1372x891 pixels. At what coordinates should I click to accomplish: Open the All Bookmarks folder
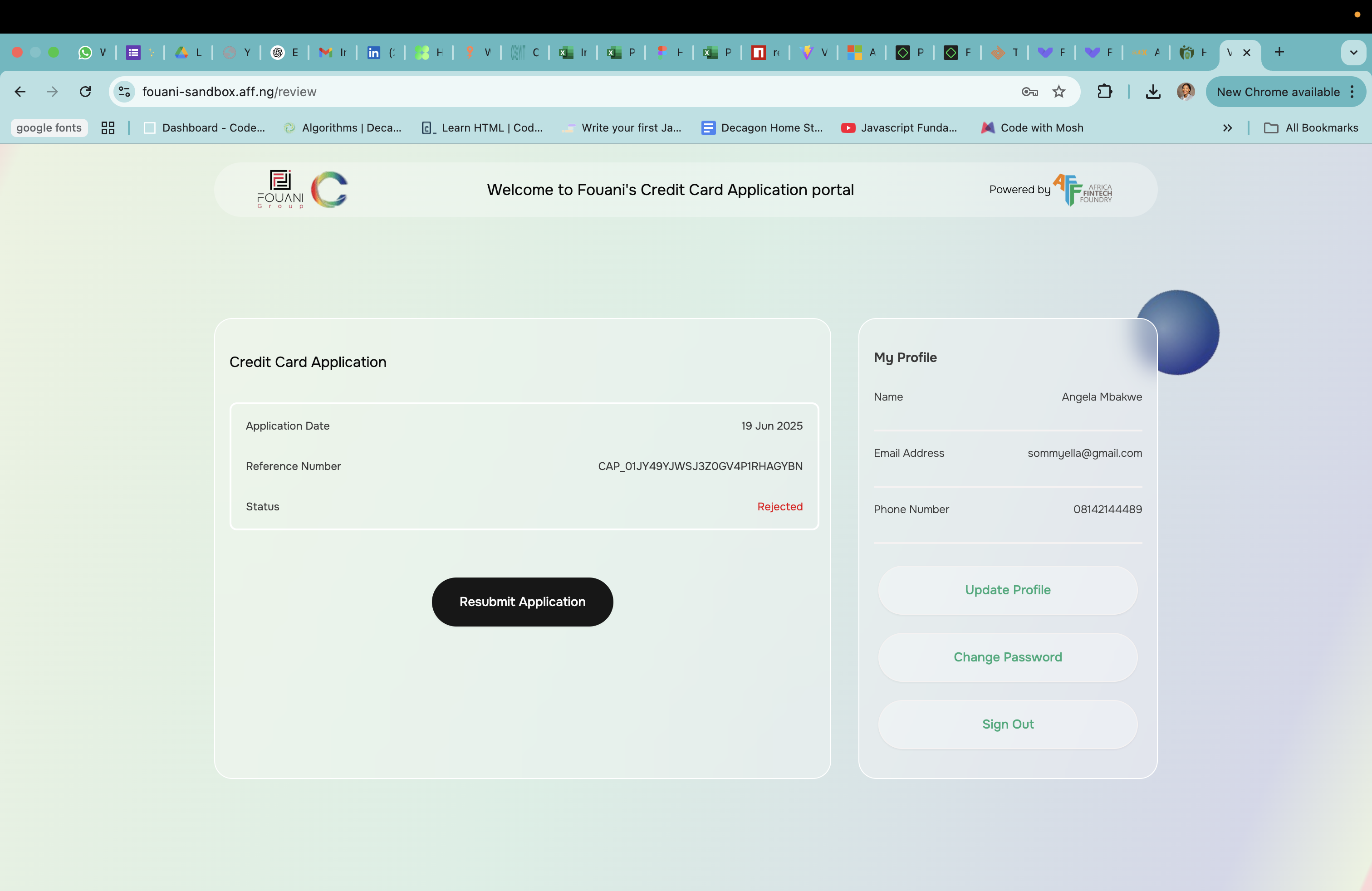pyautogui.click(x=1311, y=128)
